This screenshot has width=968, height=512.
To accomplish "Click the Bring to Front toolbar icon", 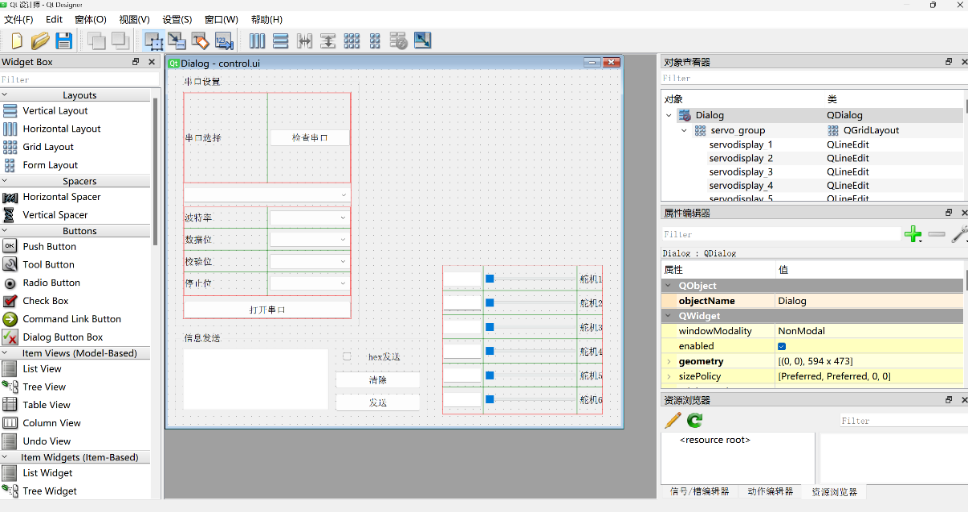I will pos(120,41).
